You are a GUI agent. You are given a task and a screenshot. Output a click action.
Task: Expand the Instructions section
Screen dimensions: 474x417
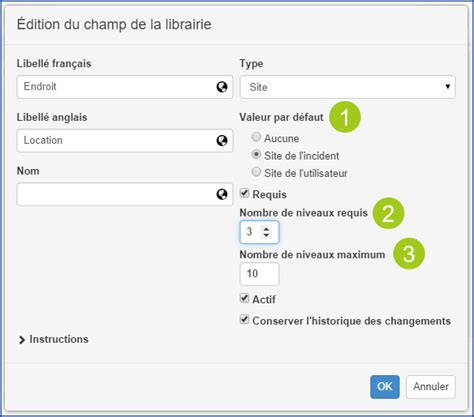(x=54, y=339)
